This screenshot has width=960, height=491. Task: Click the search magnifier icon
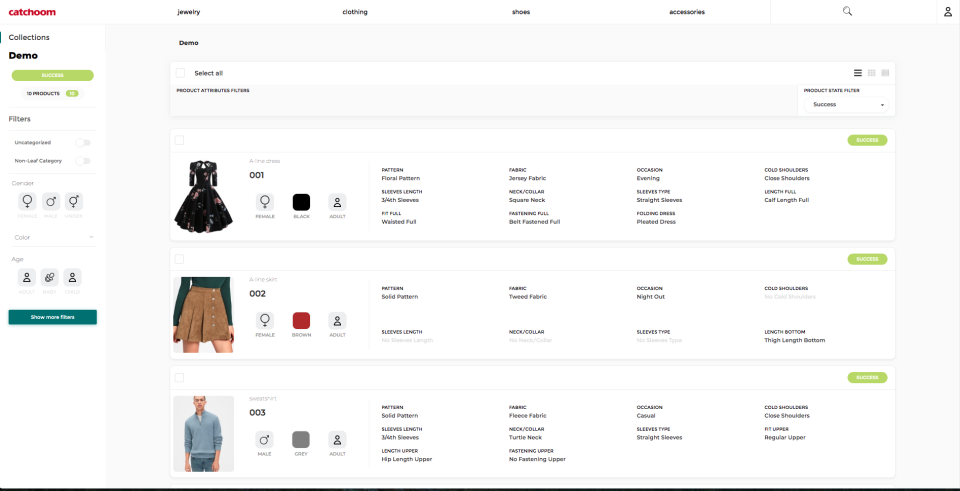[847, 11]
